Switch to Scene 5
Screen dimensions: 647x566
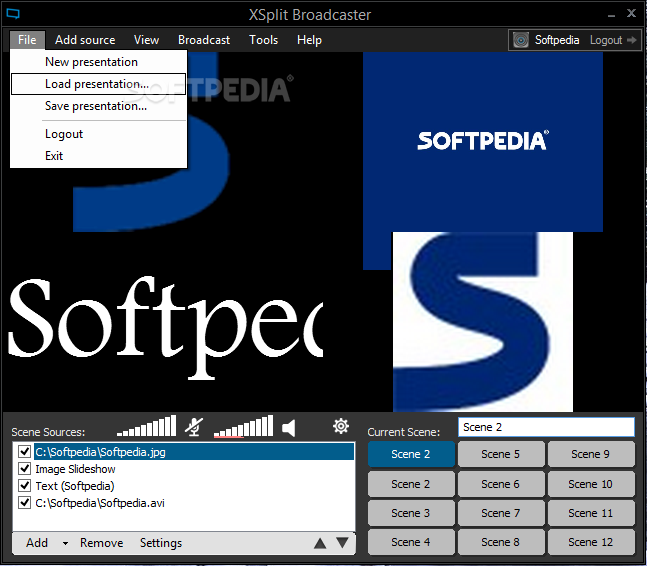(501, 454)
